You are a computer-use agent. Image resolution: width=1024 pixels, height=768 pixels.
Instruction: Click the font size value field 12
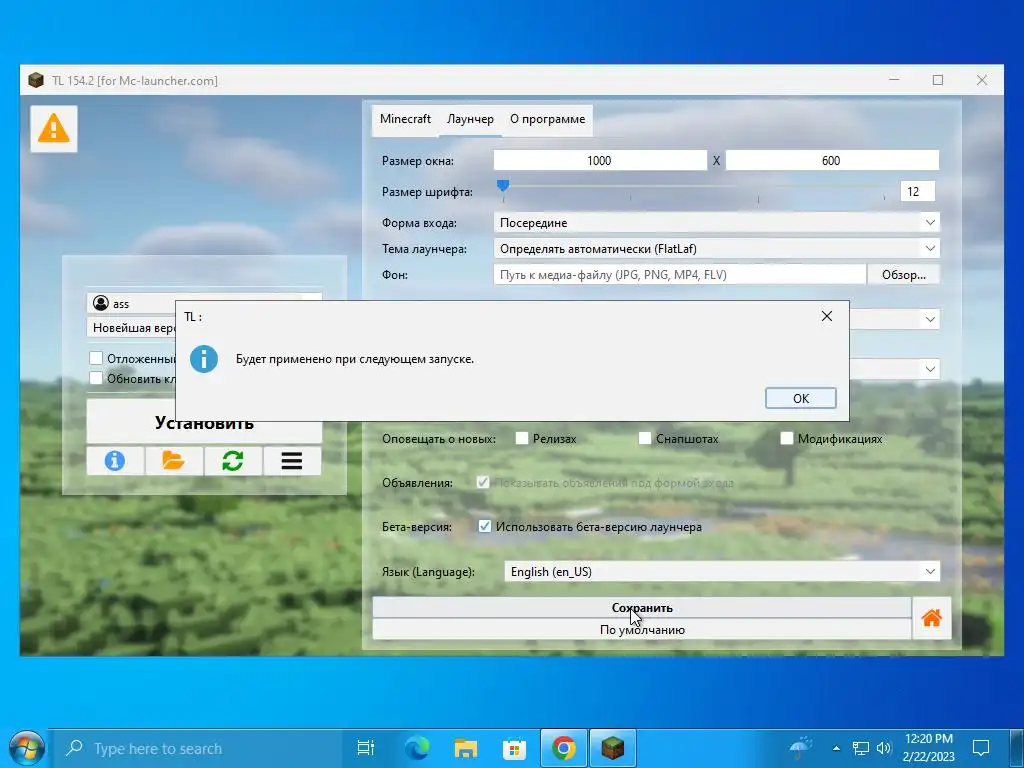pyautogui.click(x=917, y=191)
